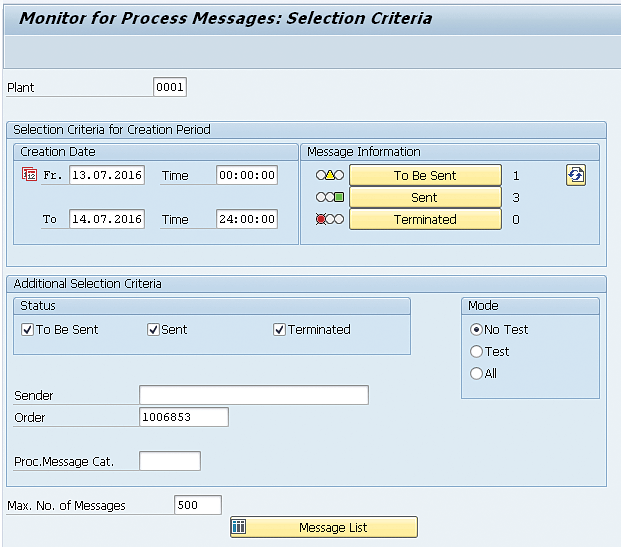Click the refresh message information icon

(x=575, y=175)
